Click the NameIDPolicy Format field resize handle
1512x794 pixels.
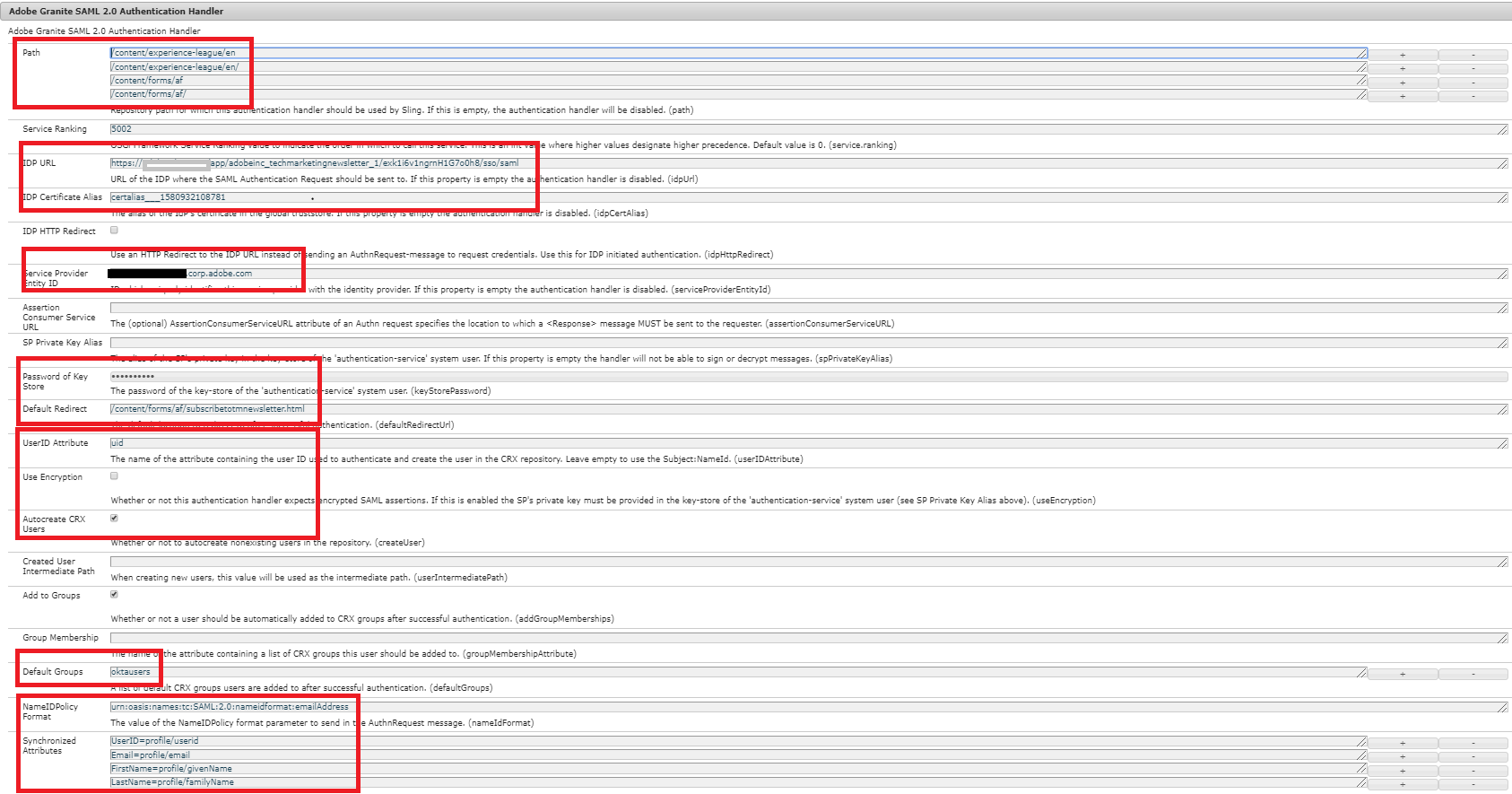pos(1503,708)
